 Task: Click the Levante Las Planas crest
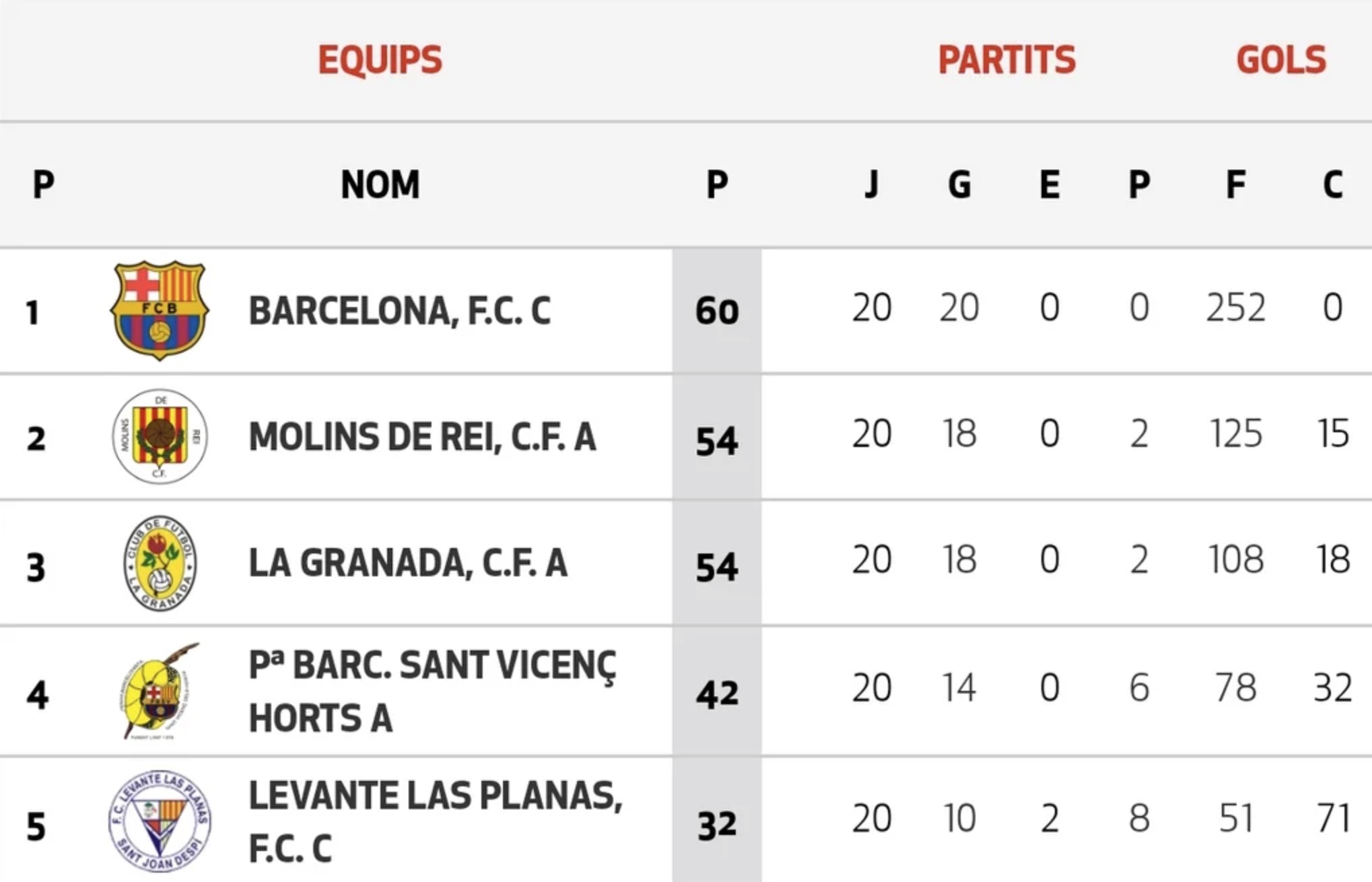tap(160, 821)
